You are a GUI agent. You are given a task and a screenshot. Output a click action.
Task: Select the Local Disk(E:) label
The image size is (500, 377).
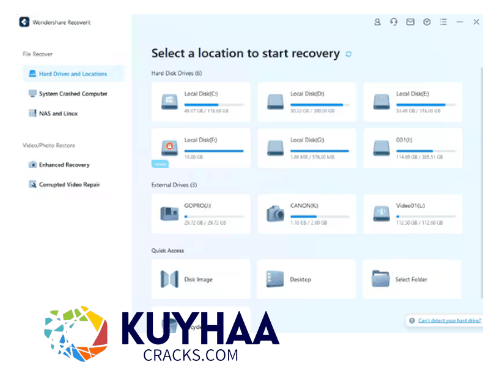[413, 94]
